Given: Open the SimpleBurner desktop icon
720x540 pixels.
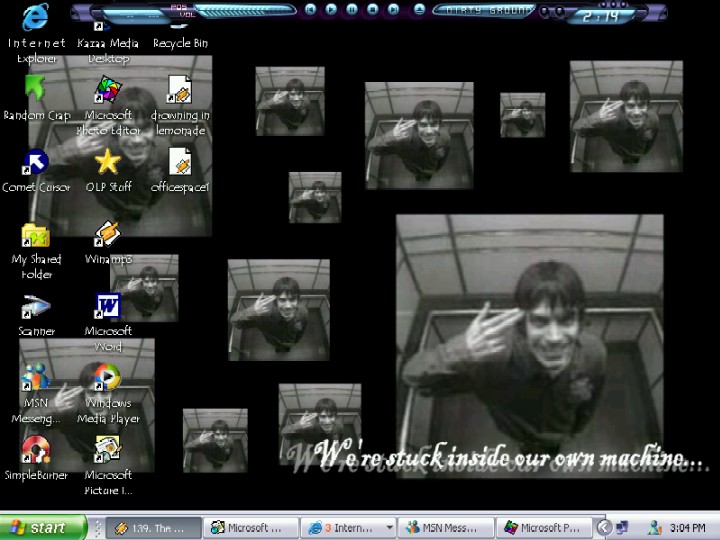Looking at the screenshot, I should tap(36, 449).
